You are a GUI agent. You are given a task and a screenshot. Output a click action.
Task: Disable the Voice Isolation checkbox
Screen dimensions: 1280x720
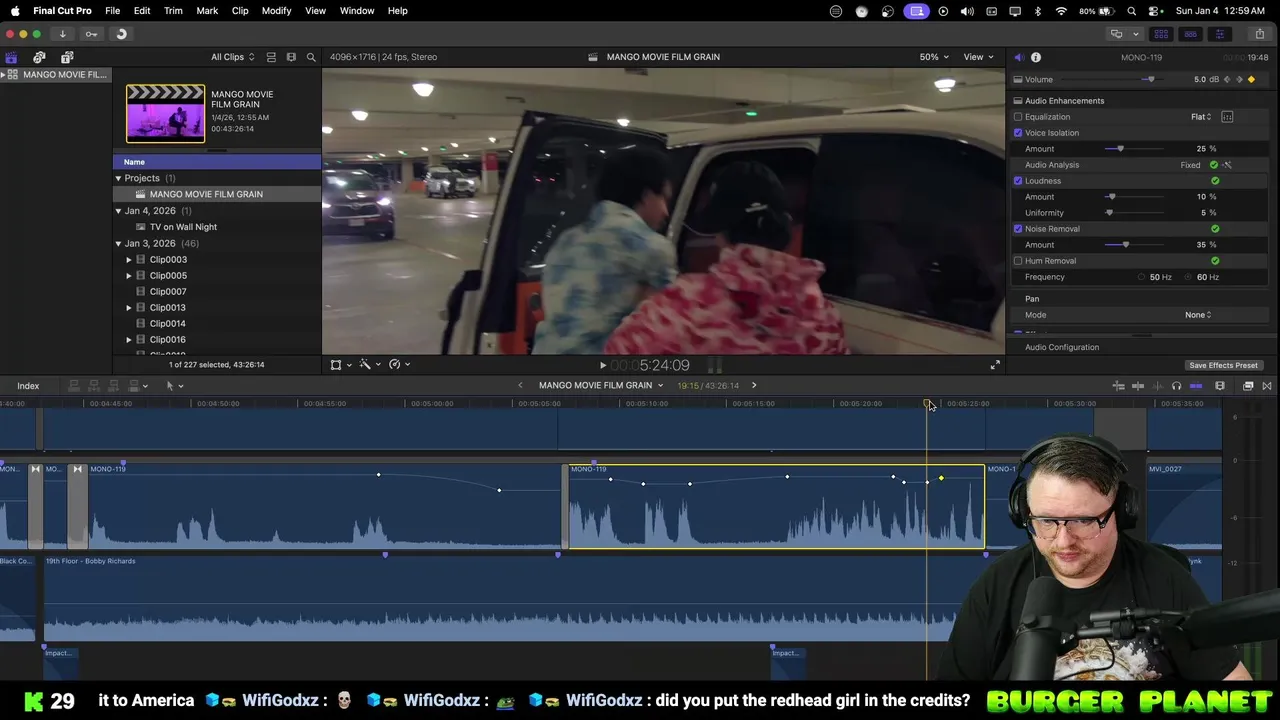pyautogui.click(x=1018, y=133)
